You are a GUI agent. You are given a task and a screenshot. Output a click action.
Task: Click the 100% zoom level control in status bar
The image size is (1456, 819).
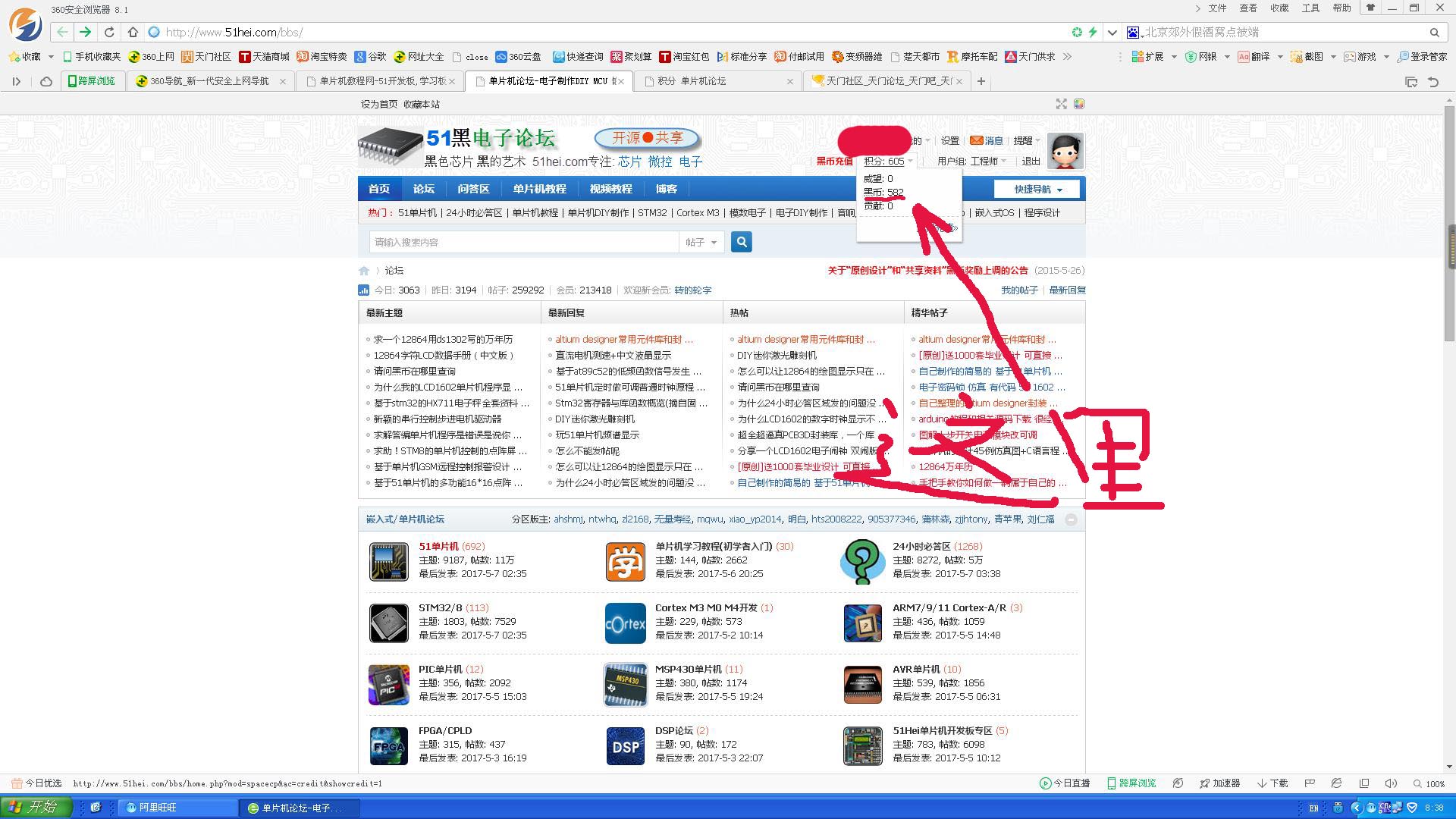[1429, 783]
